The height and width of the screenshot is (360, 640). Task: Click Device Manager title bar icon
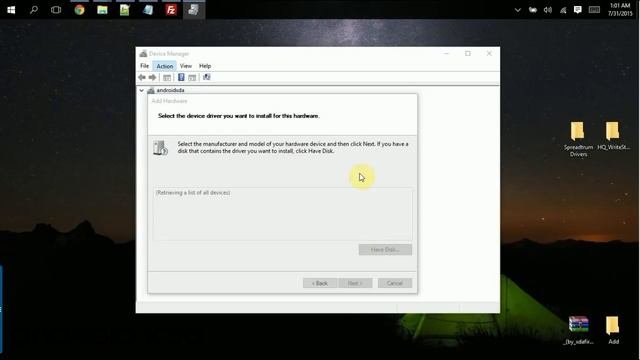[143, 53]
